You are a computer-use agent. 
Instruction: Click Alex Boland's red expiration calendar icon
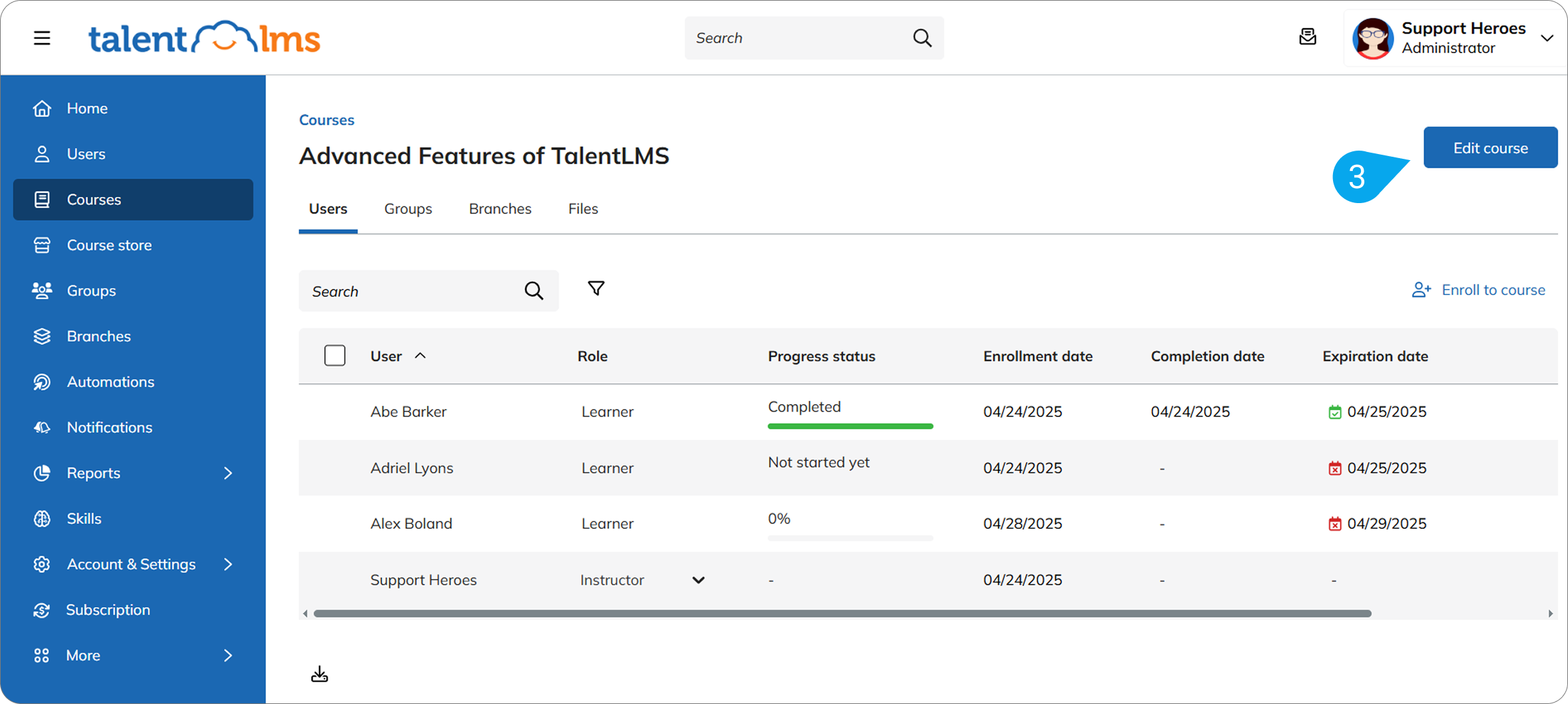[1334, 523]
